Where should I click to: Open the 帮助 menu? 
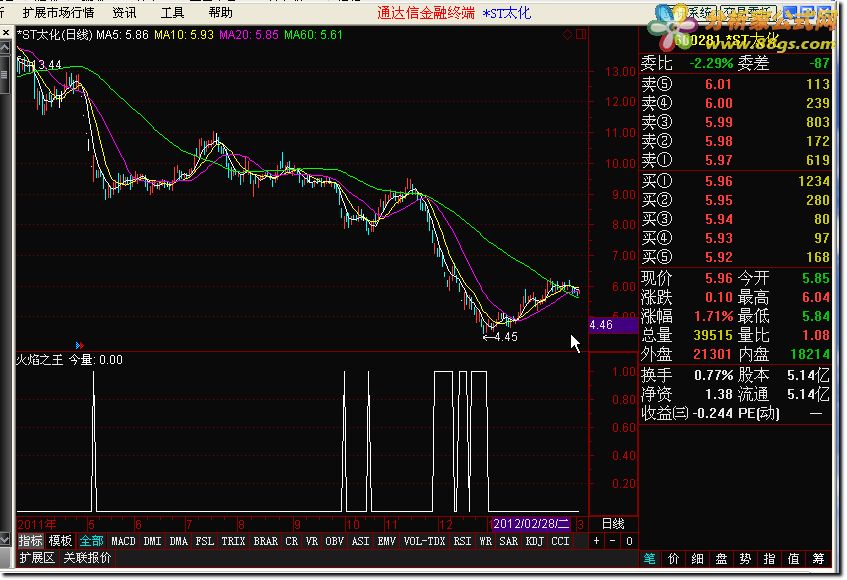220,12
